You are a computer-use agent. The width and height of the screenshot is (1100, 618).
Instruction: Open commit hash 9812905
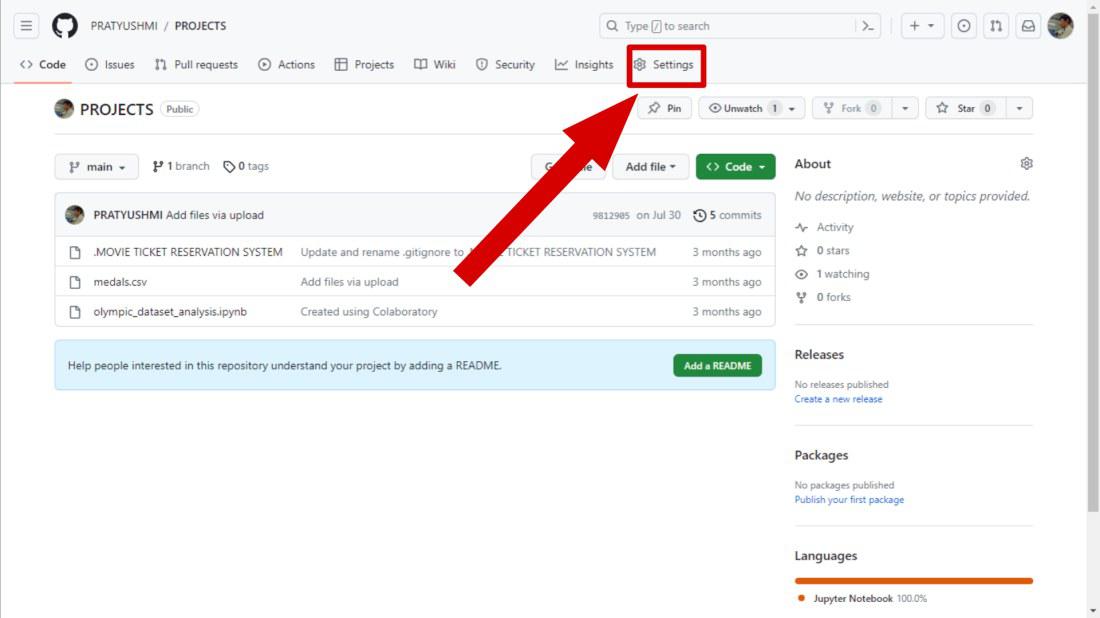coord(611,215)
